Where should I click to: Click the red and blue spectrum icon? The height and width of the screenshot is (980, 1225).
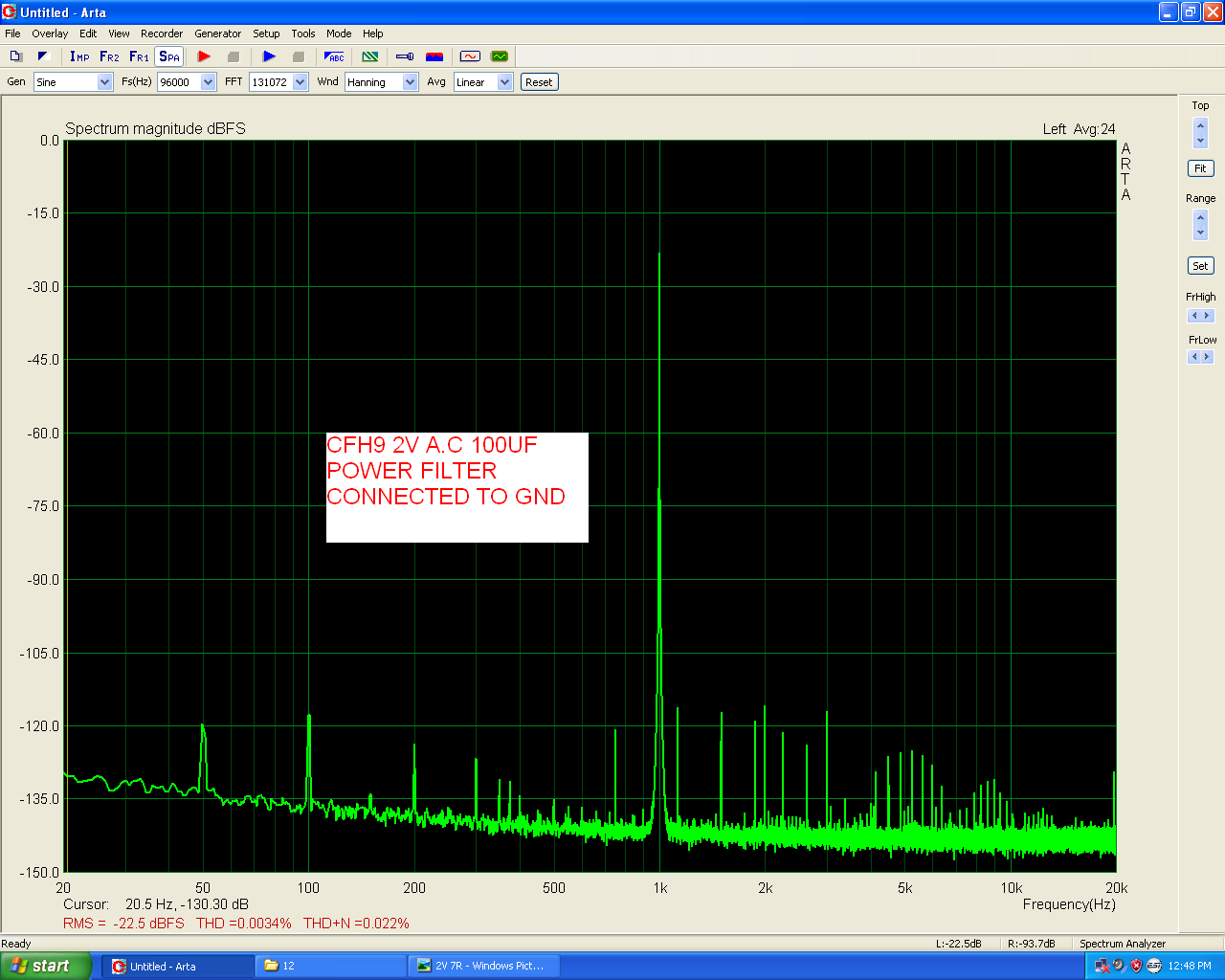tap(434, 56)
